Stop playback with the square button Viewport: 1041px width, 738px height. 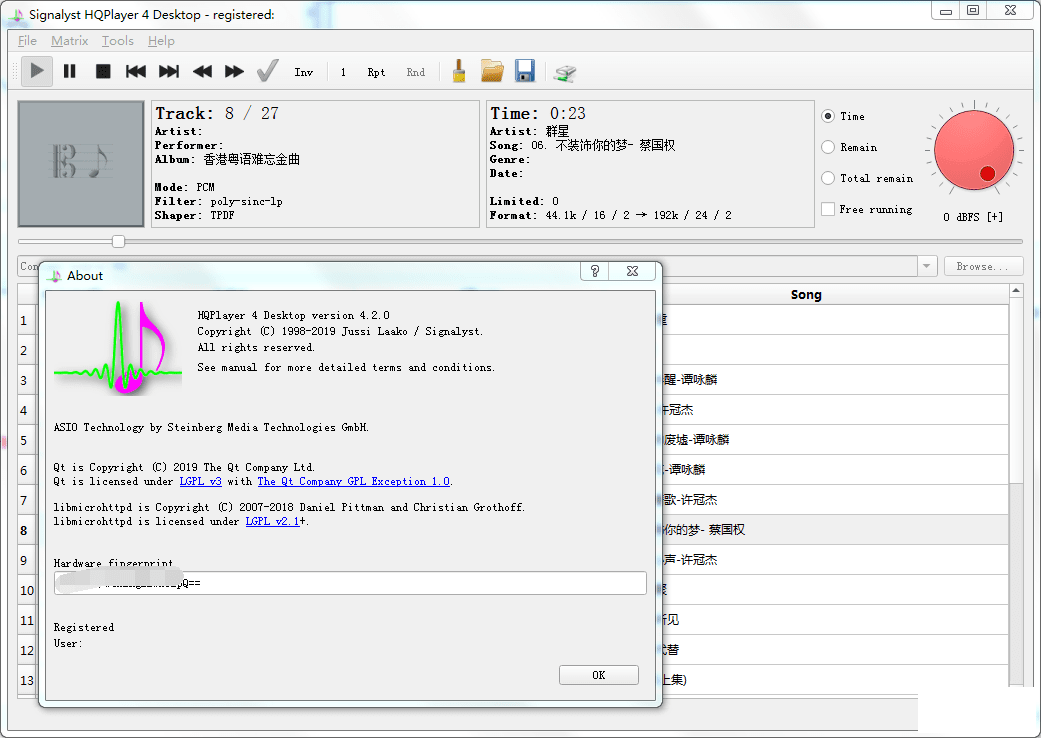pos(103,71)
